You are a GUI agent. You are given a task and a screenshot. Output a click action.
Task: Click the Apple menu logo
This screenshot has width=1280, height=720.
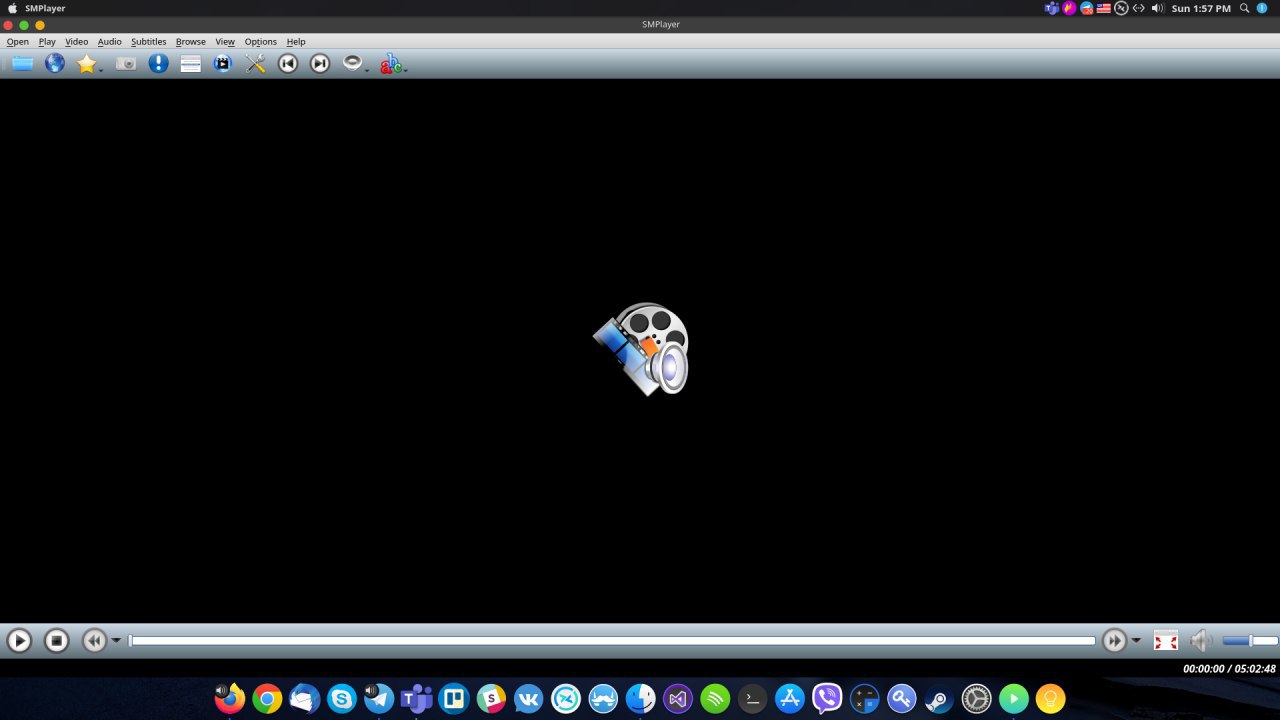point(12,8)
